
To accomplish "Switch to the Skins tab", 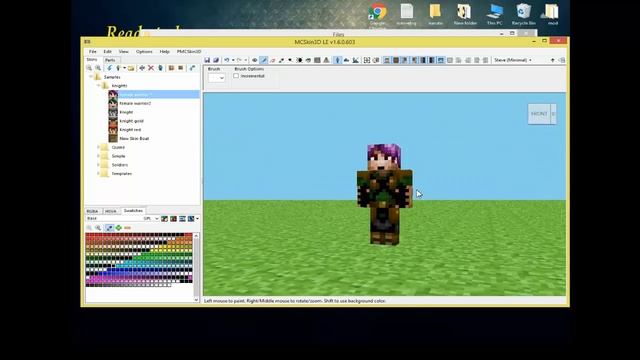I will coord(92,60).
